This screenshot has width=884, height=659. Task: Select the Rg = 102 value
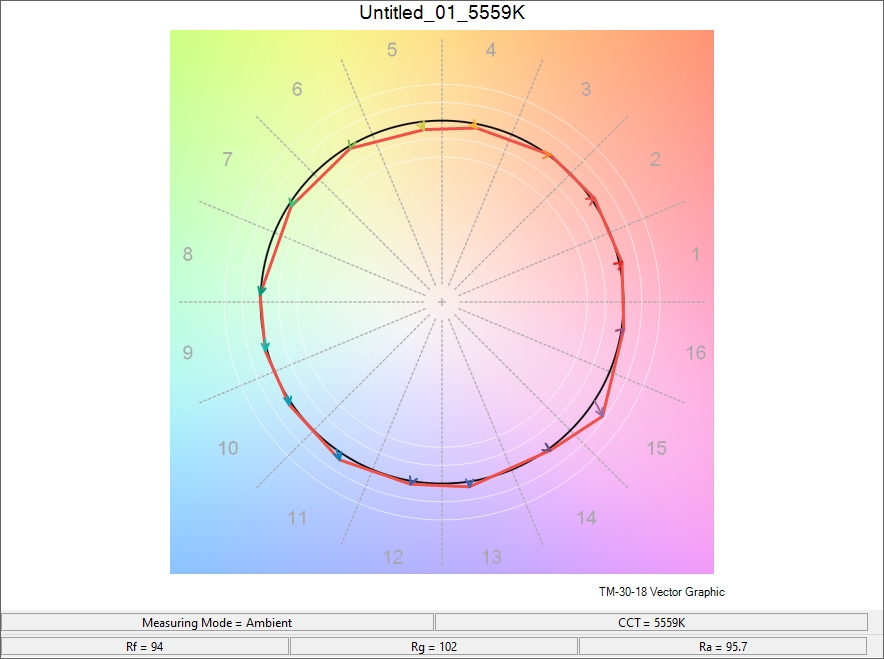tap(434, 647)
